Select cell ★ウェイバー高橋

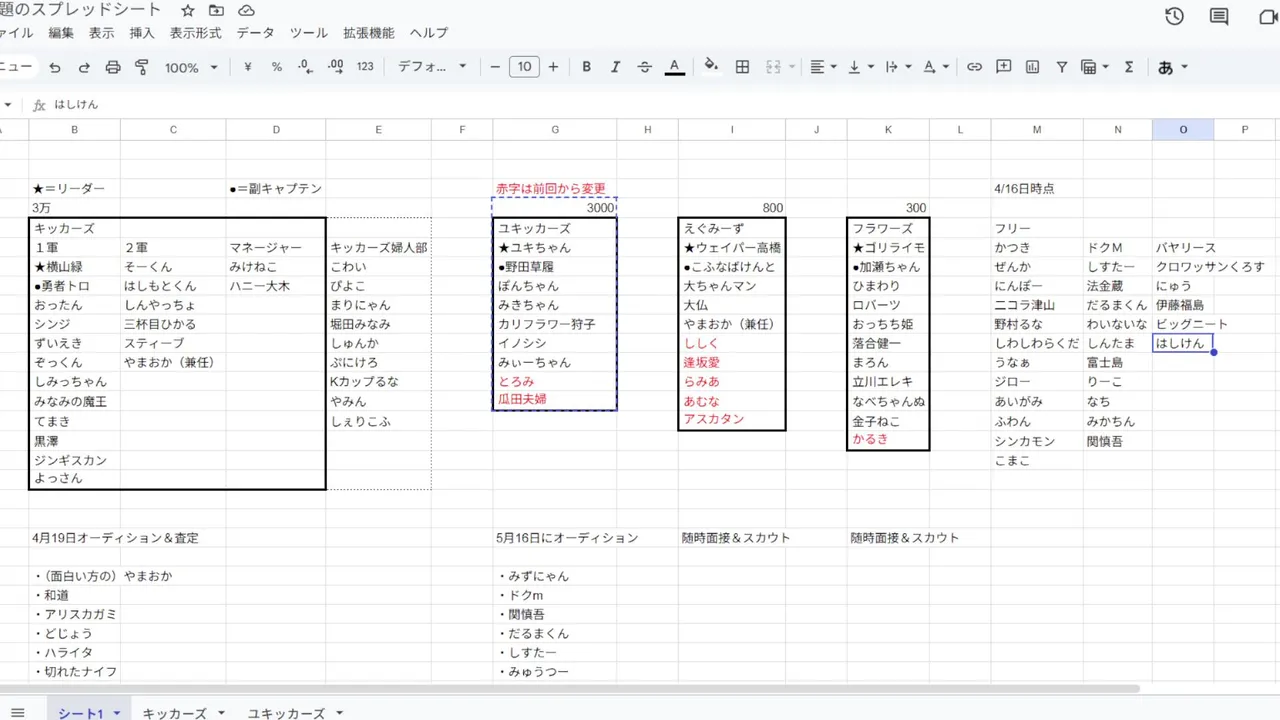click(732, 247)
